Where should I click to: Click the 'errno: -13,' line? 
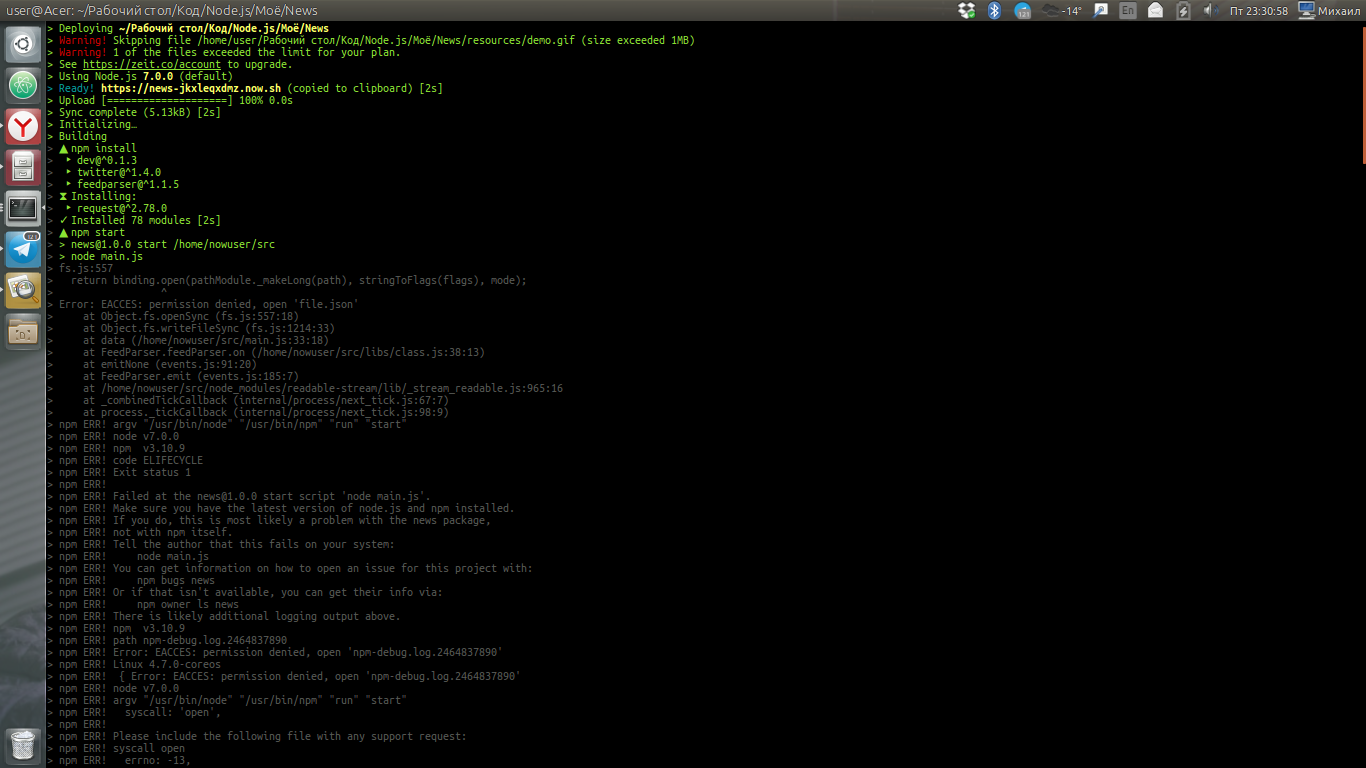(x=158, y=760)
